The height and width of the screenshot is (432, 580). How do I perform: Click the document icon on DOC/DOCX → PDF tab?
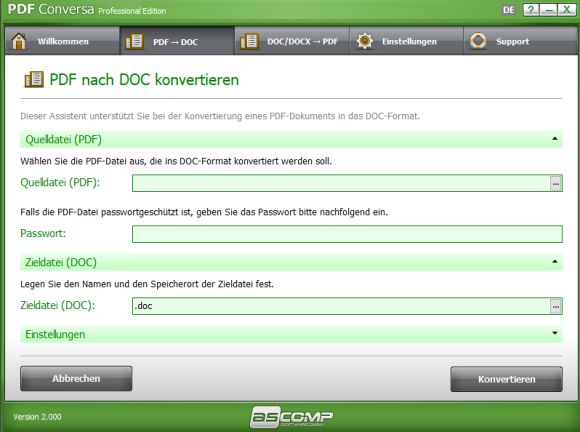249,41
